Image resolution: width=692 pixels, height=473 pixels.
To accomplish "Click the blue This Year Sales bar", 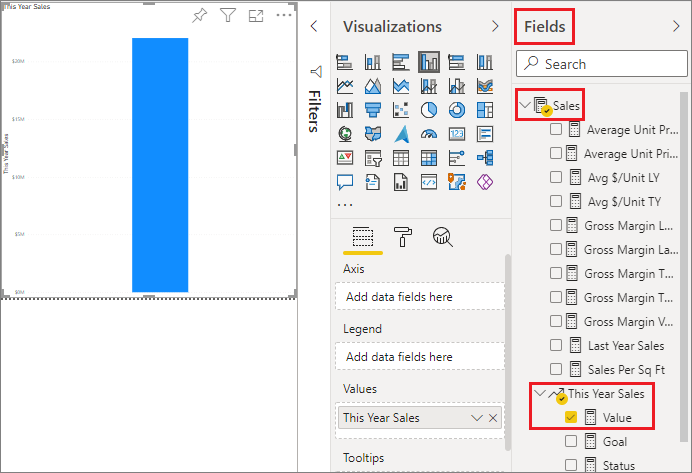I will 160,165.
